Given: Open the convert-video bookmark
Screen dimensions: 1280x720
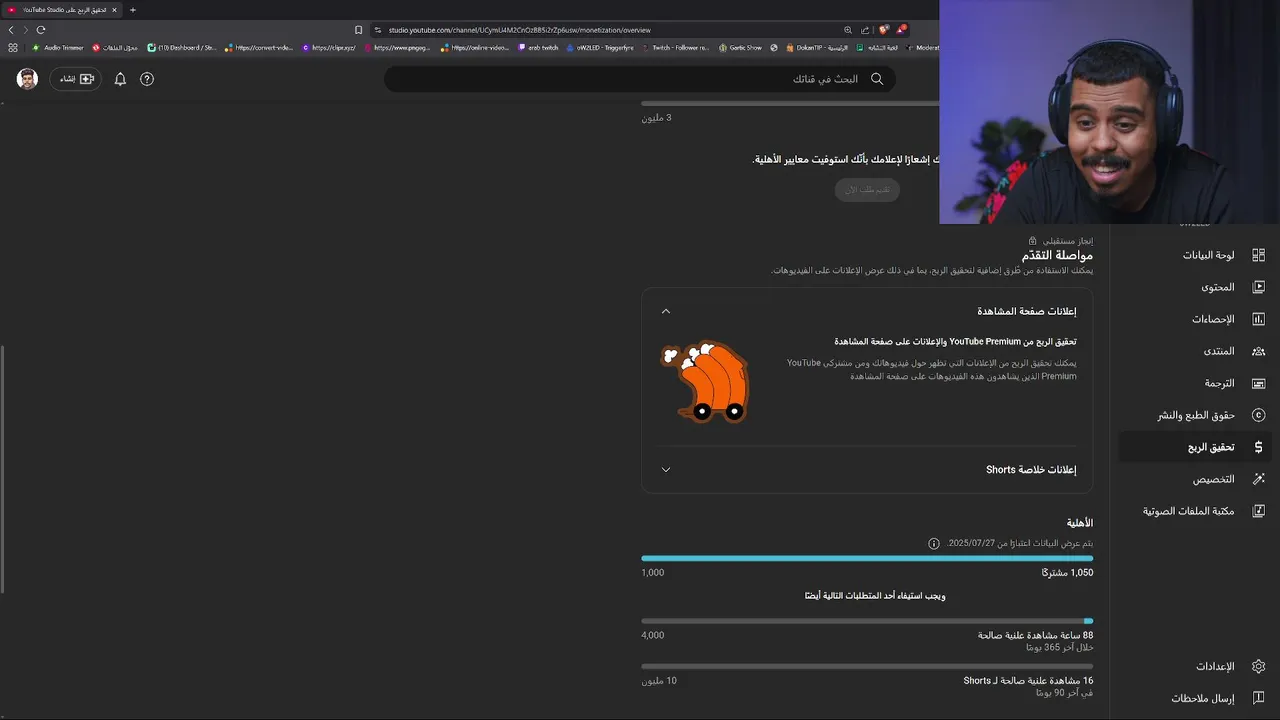Looking at the screenshot, I should coord(259,47).
